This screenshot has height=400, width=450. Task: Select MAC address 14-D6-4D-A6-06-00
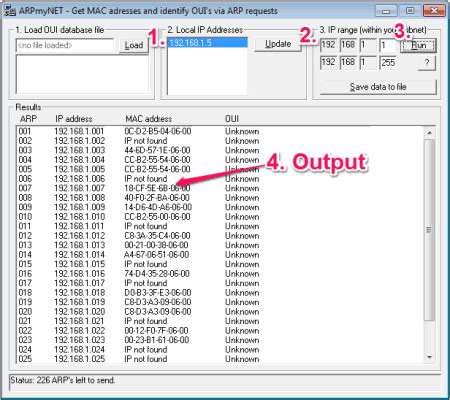click(x=158, y=207)
